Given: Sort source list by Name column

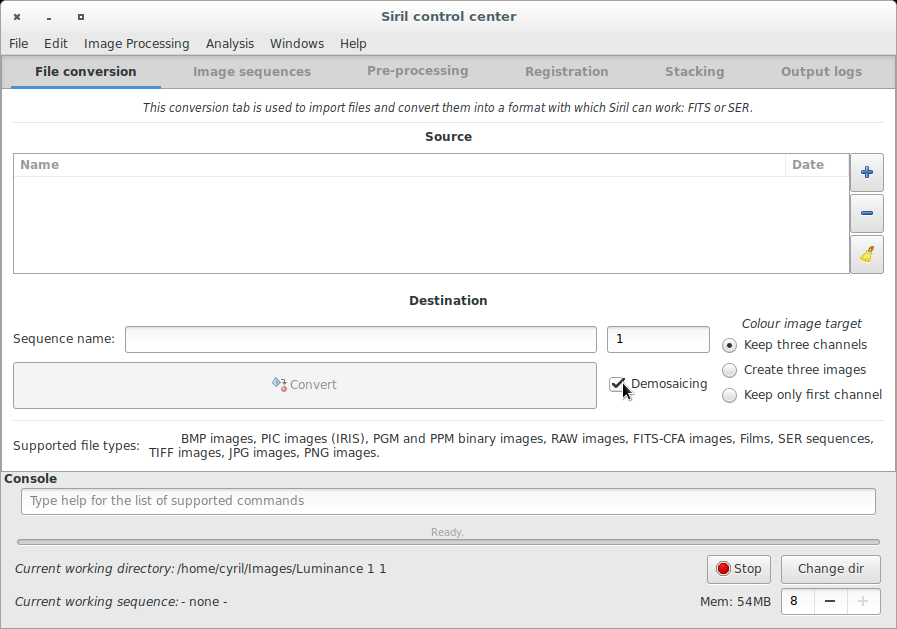Looking at the screenshot, I should tap(399, 165).
